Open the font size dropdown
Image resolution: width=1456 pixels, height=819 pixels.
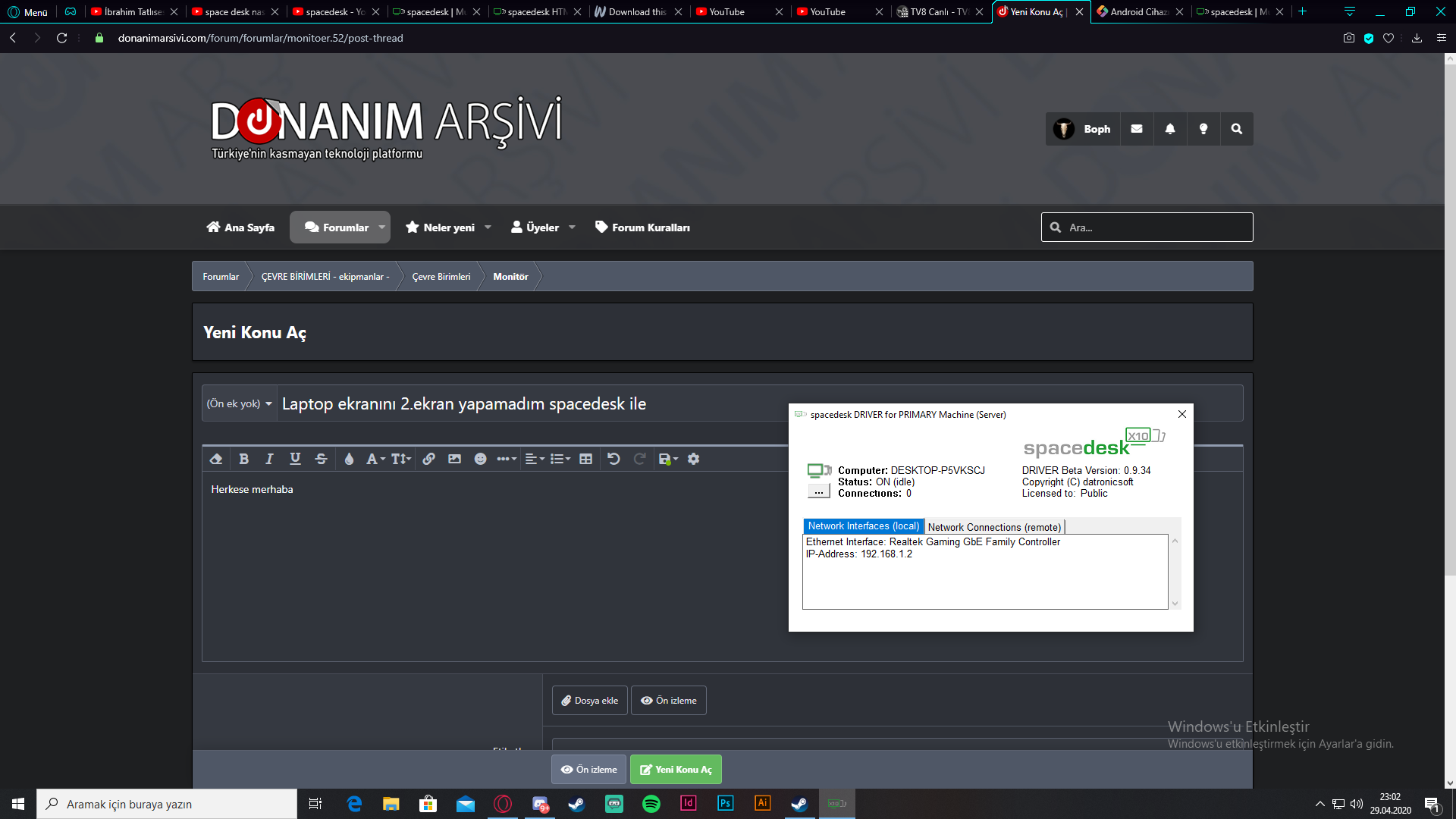(401, 459)
